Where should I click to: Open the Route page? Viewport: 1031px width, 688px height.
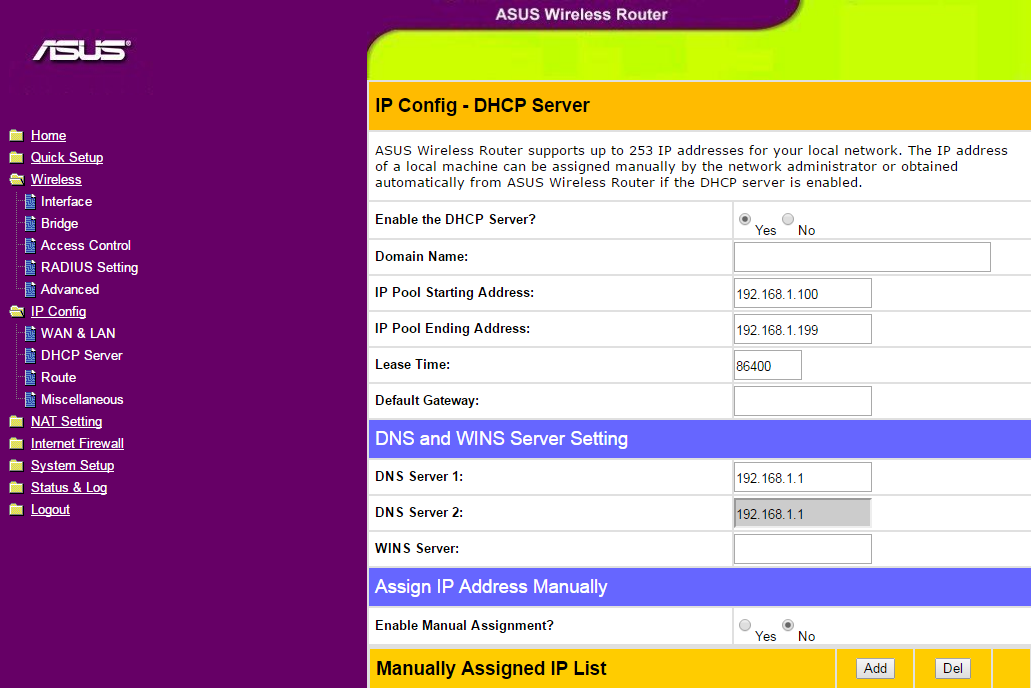click(59, 378)
